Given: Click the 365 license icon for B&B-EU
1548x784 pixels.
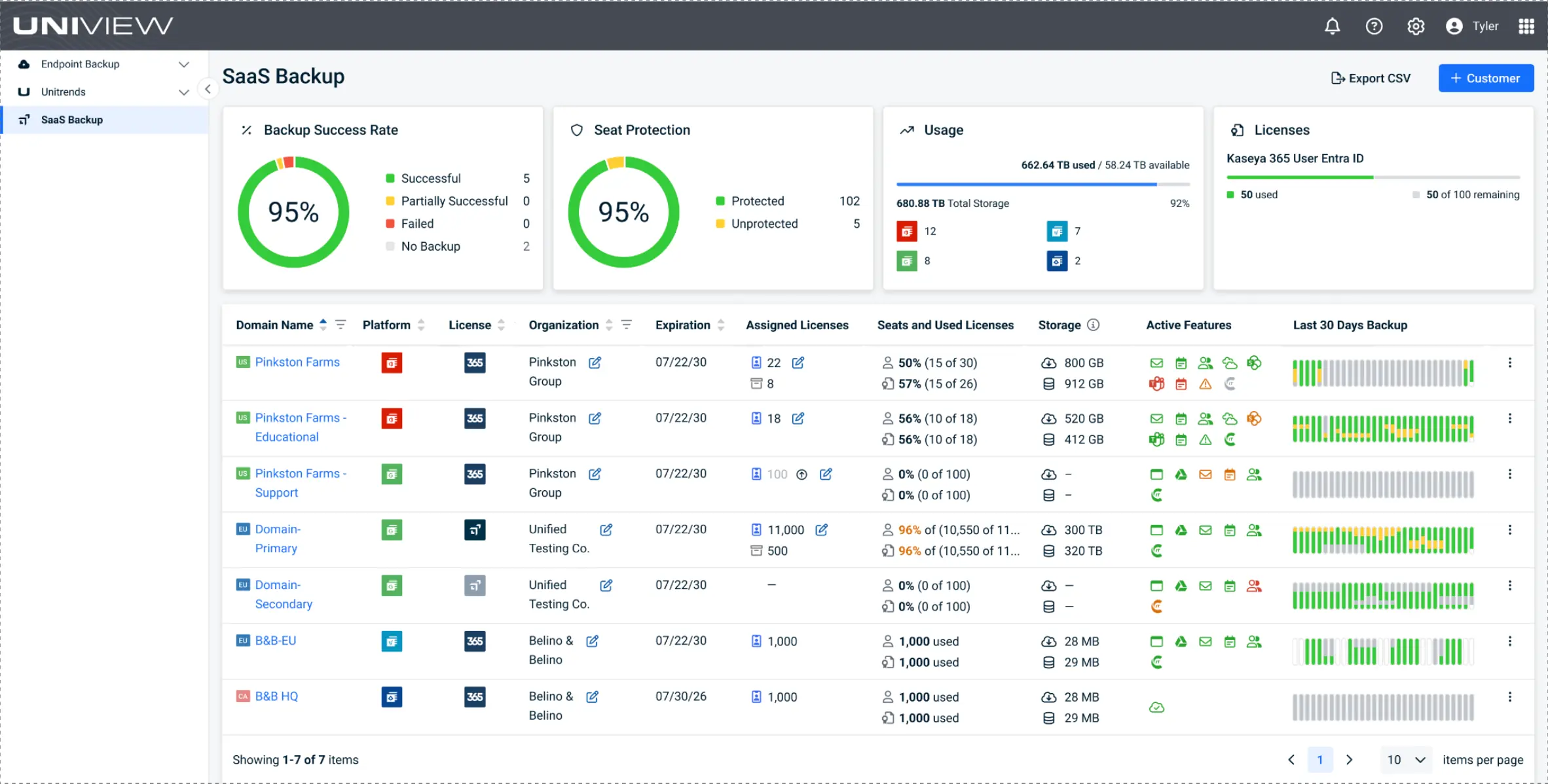Looking at the screenshot, I should point(475,641).
